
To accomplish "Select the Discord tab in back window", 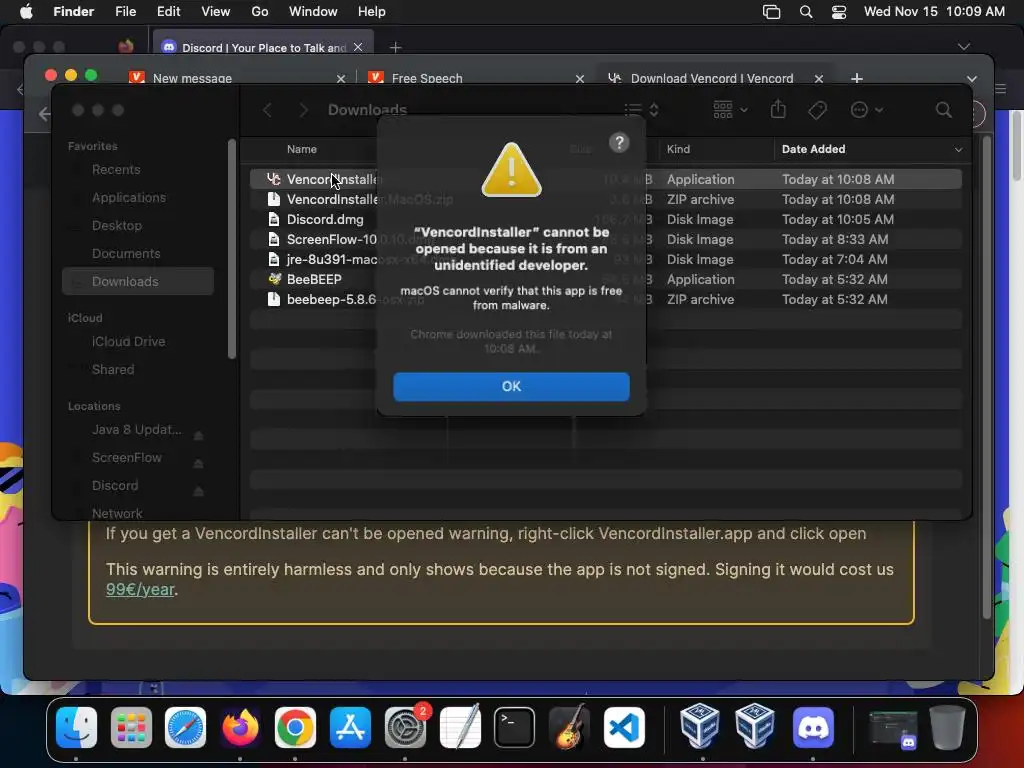I will click(x=261, y=47).
